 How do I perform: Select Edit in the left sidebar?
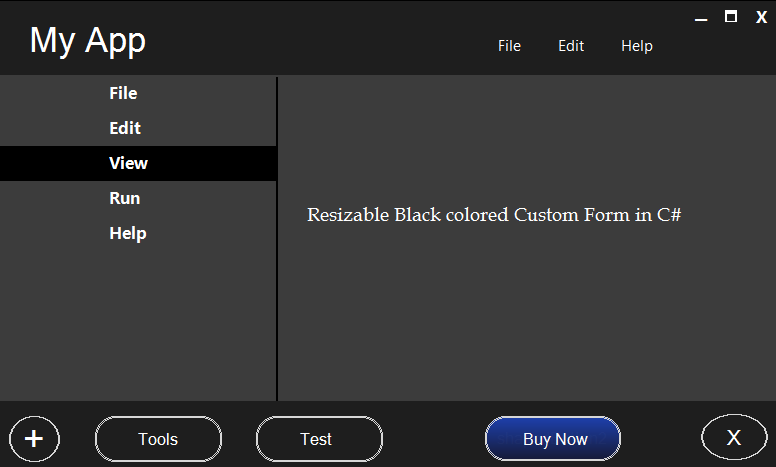(x=125, y=128)
